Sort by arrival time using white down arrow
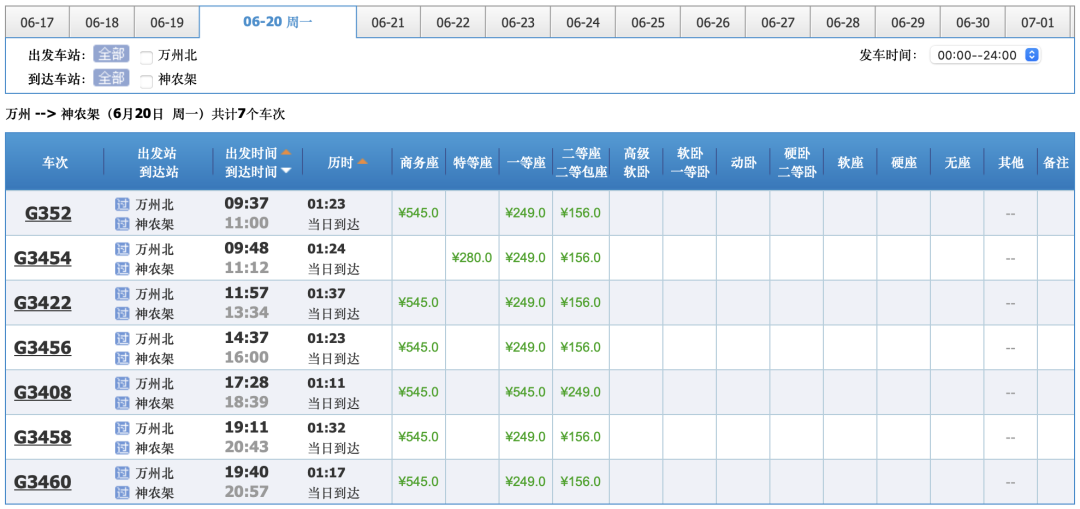 click(286, 171)
